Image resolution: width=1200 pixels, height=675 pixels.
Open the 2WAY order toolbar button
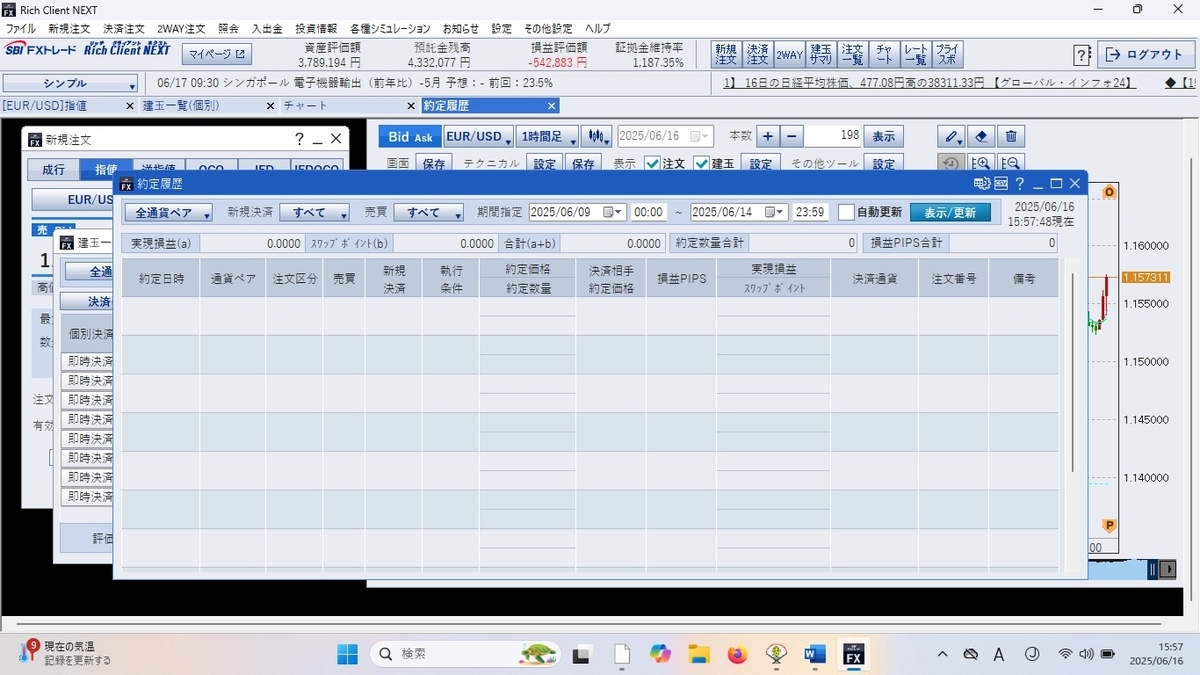789,54
